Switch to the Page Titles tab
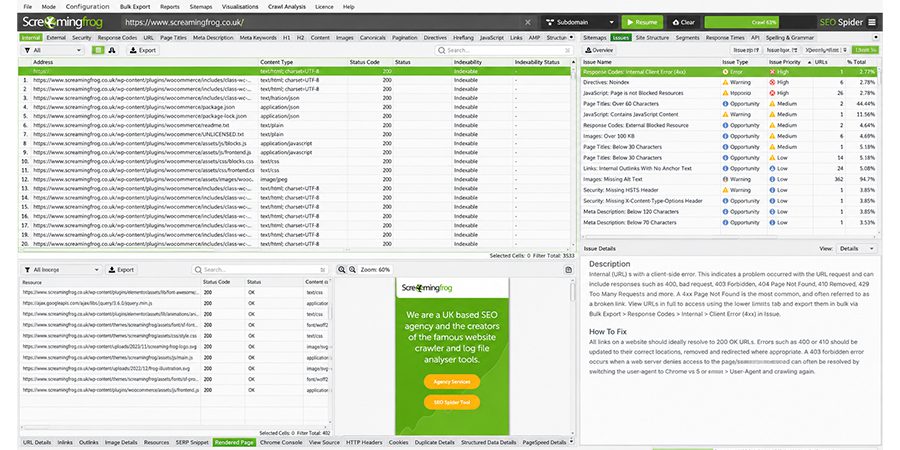900x450 pixels. 173,37
